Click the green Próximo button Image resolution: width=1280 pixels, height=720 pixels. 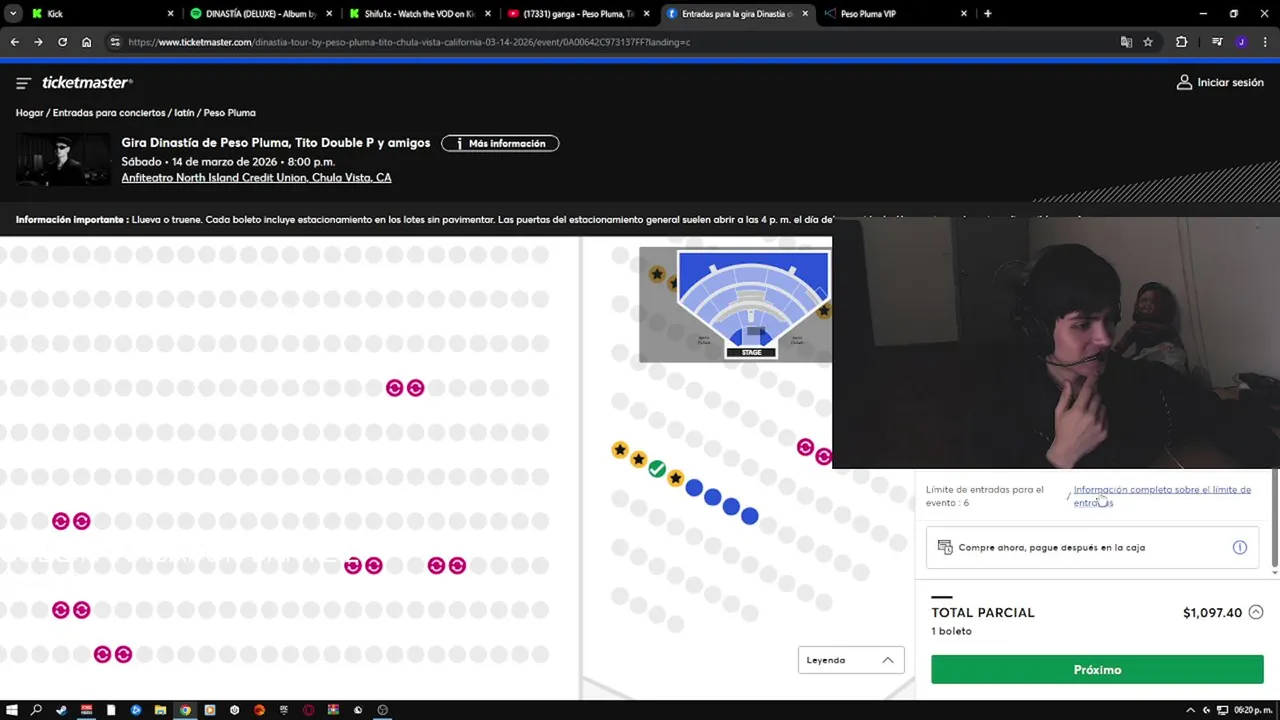(x=1097, y=670)
